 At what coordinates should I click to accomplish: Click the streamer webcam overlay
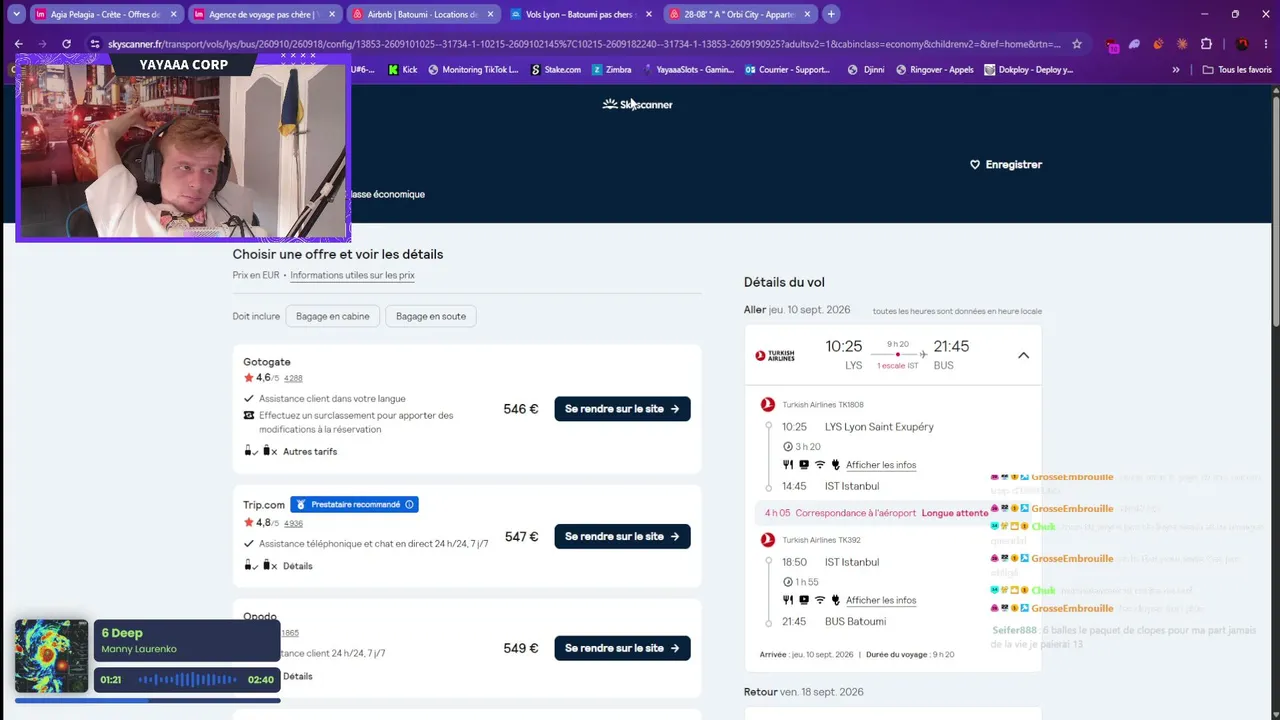183,148
